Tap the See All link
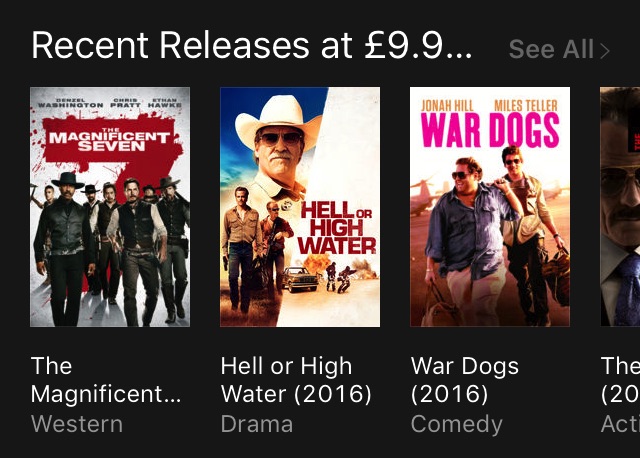640x458 pixels. (x=552, y=49)
